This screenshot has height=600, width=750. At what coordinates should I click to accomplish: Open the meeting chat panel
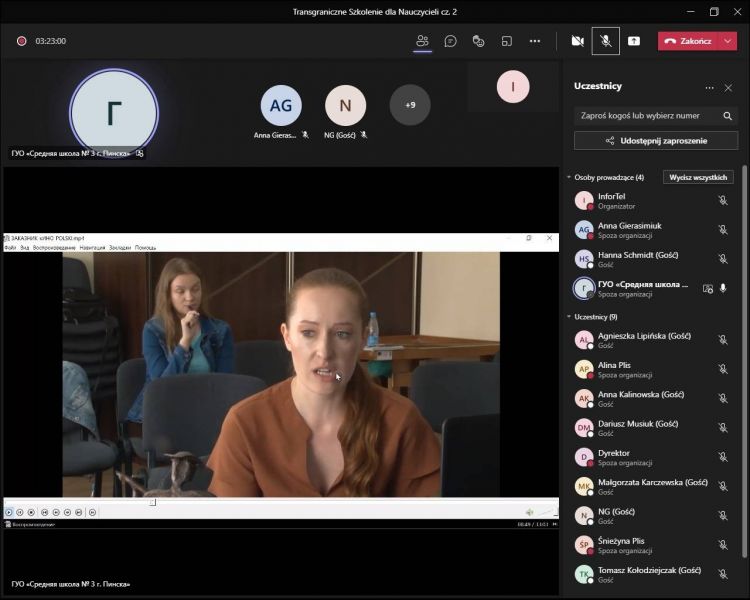click(451, 41)
